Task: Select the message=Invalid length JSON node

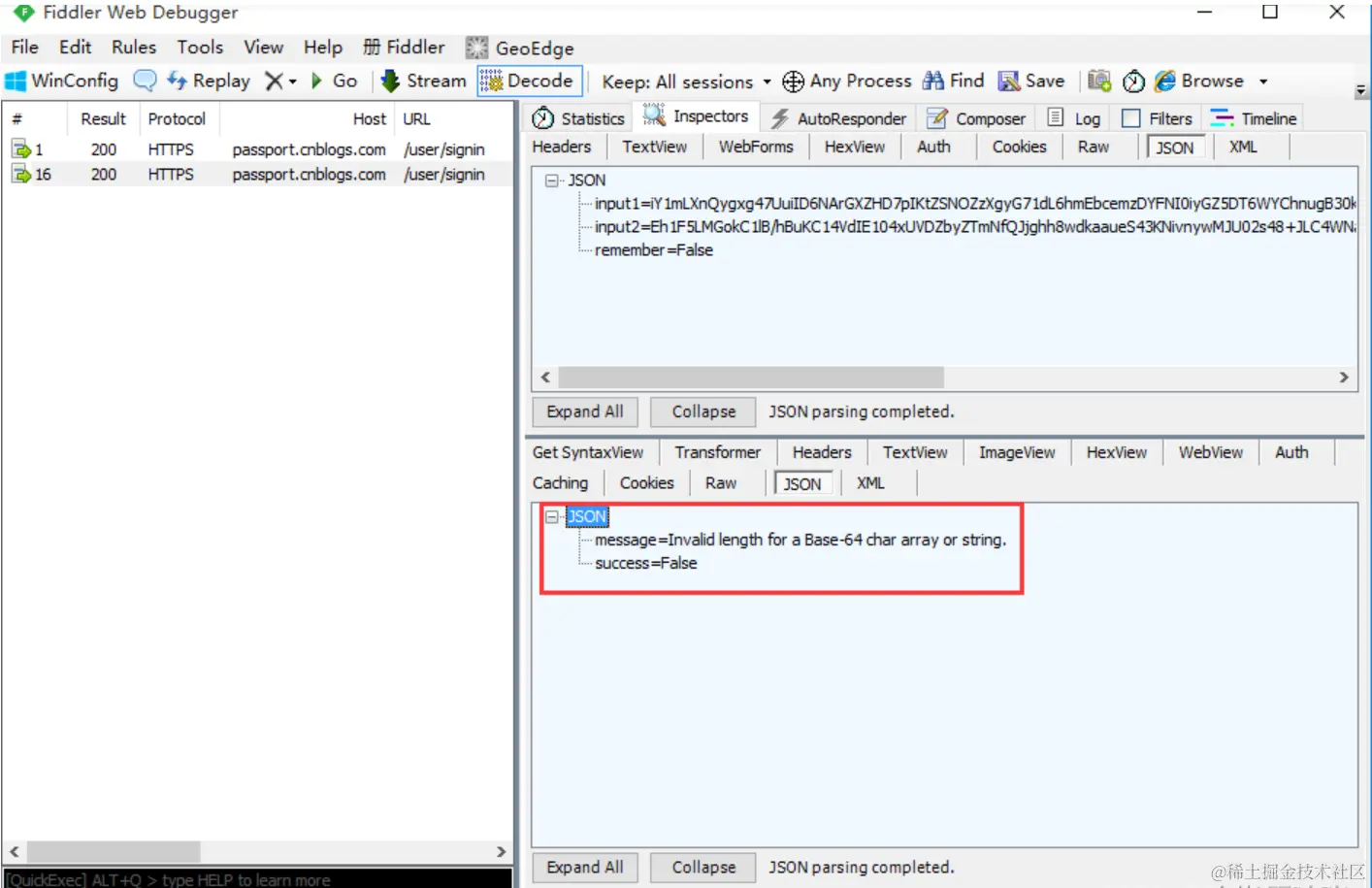Action: point(800,540)
